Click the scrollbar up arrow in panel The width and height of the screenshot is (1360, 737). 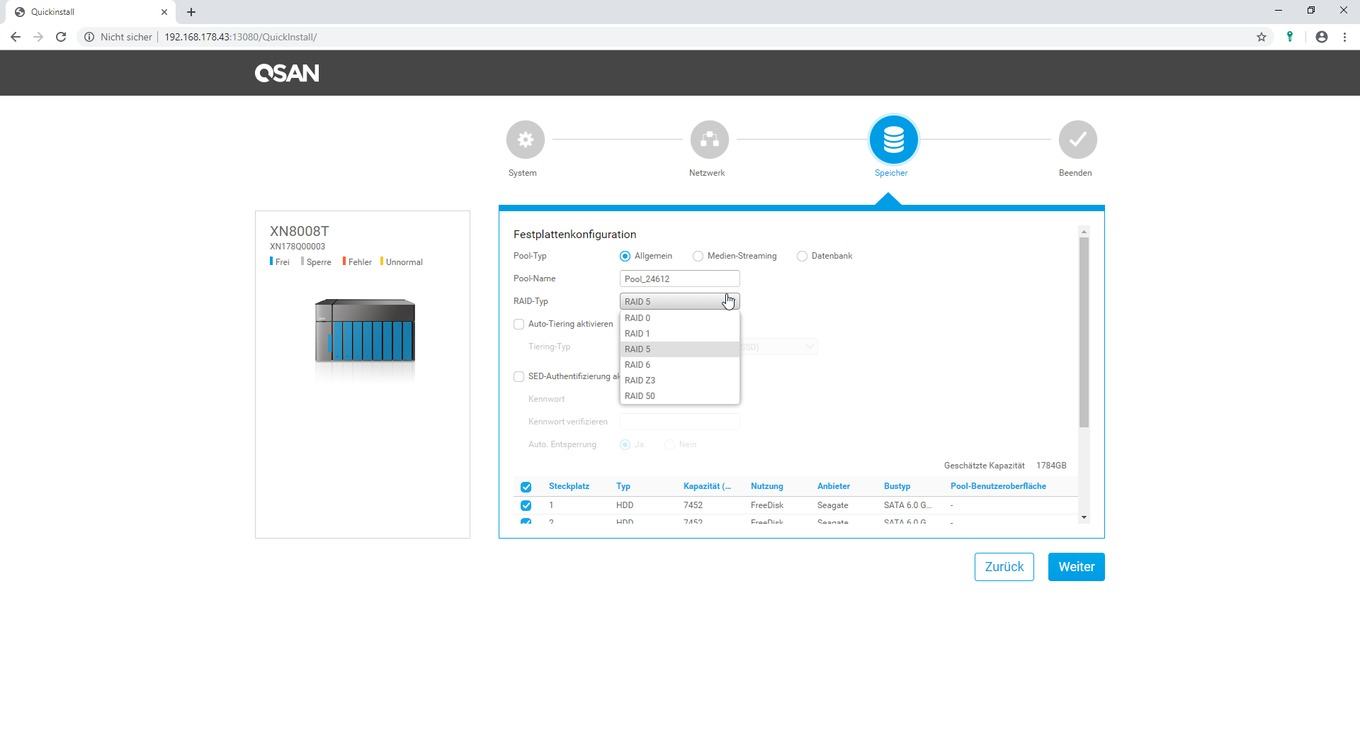1084,232
